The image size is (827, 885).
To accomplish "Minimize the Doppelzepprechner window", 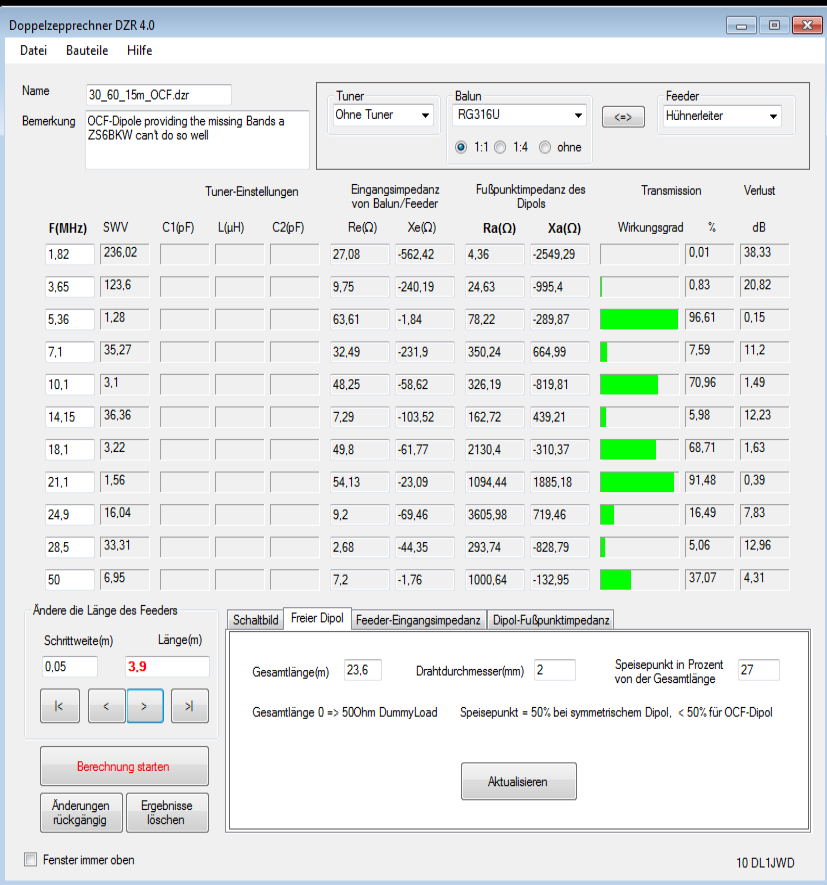I will click(x=741, y=24).
